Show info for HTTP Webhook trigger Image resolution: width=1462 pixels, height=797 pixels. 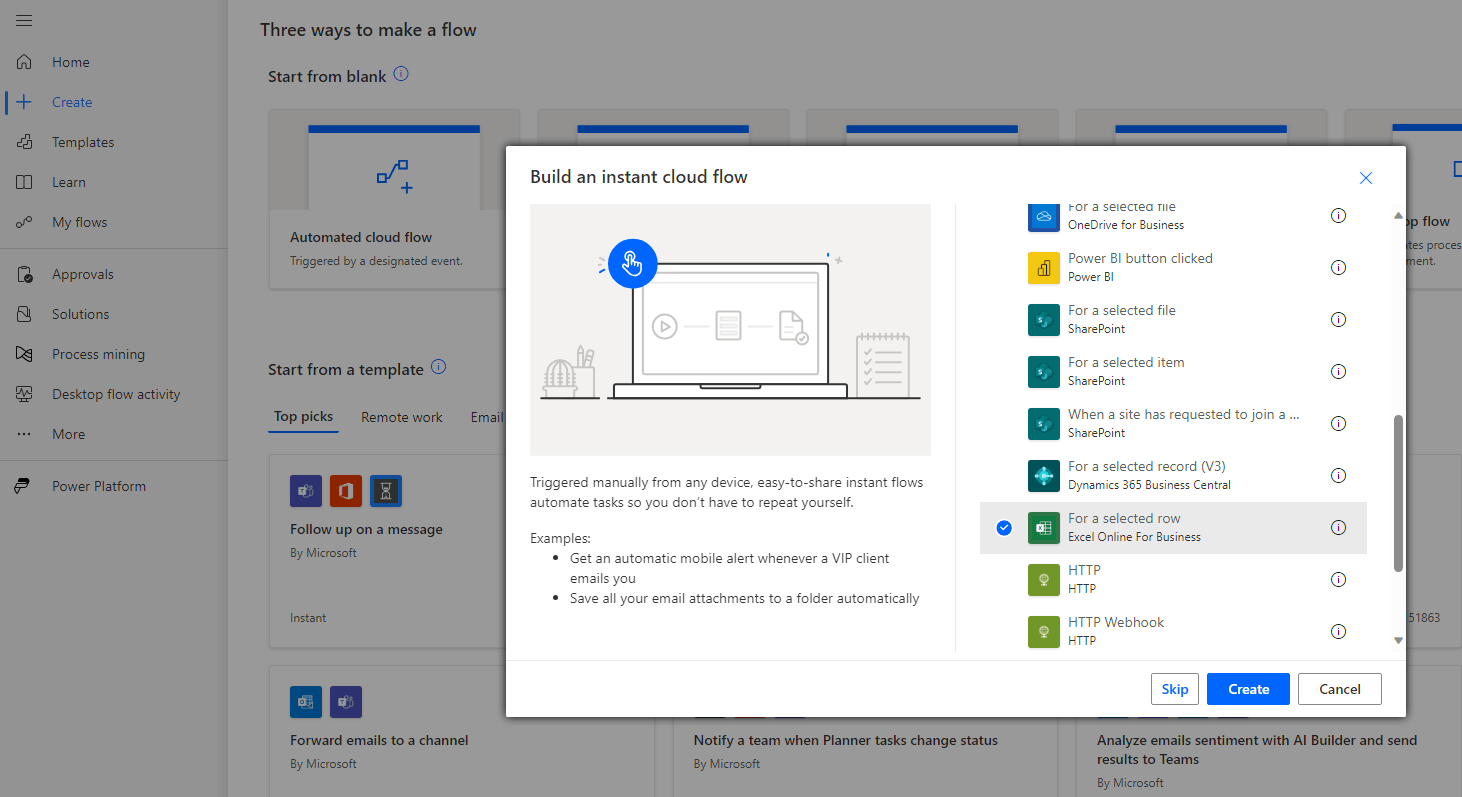(x=1338, y=632)
